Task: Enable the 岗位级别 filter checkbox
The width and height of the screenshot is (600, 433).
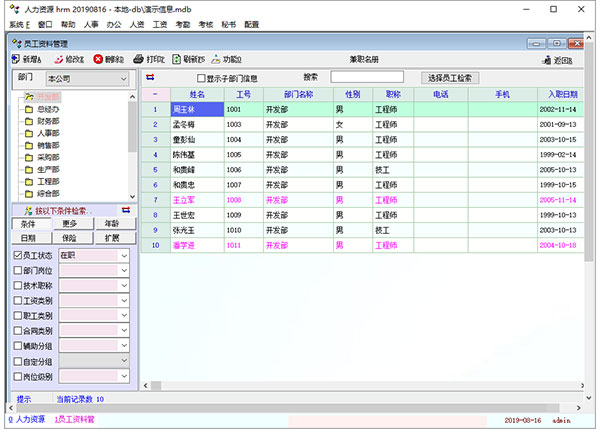Action: (18, 376)
